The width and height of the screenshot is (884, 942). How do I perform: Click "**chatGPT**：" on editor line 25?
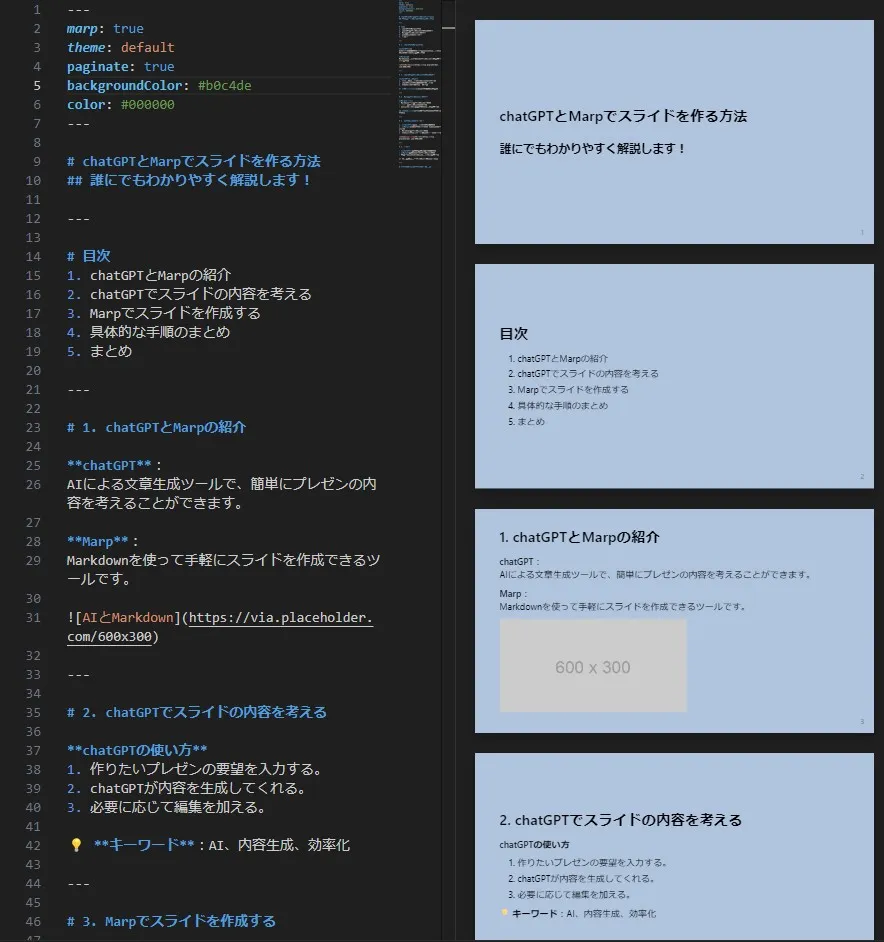pos(114,466)
